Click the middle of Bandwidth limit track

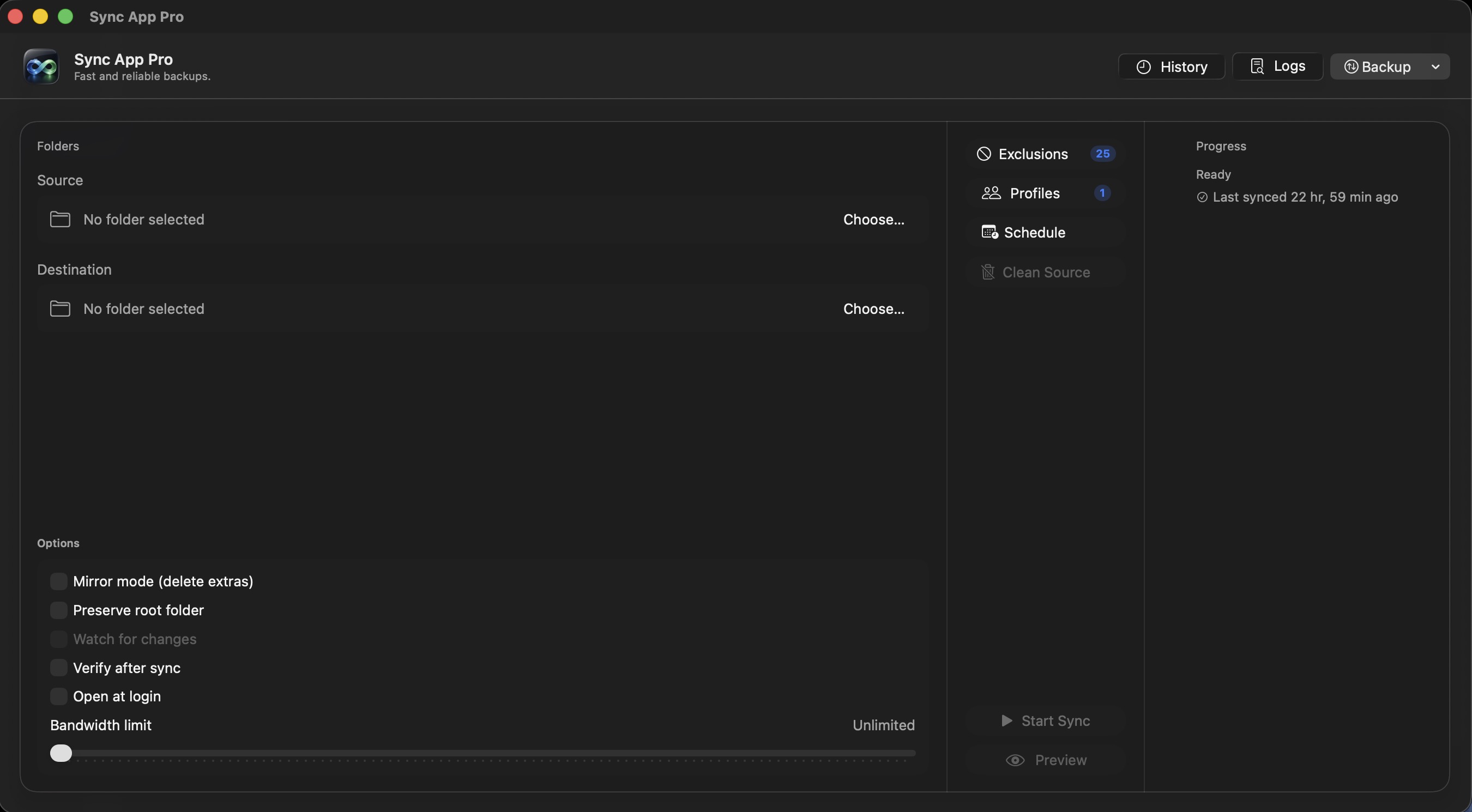pyautogui.click(x=483, y=753)
